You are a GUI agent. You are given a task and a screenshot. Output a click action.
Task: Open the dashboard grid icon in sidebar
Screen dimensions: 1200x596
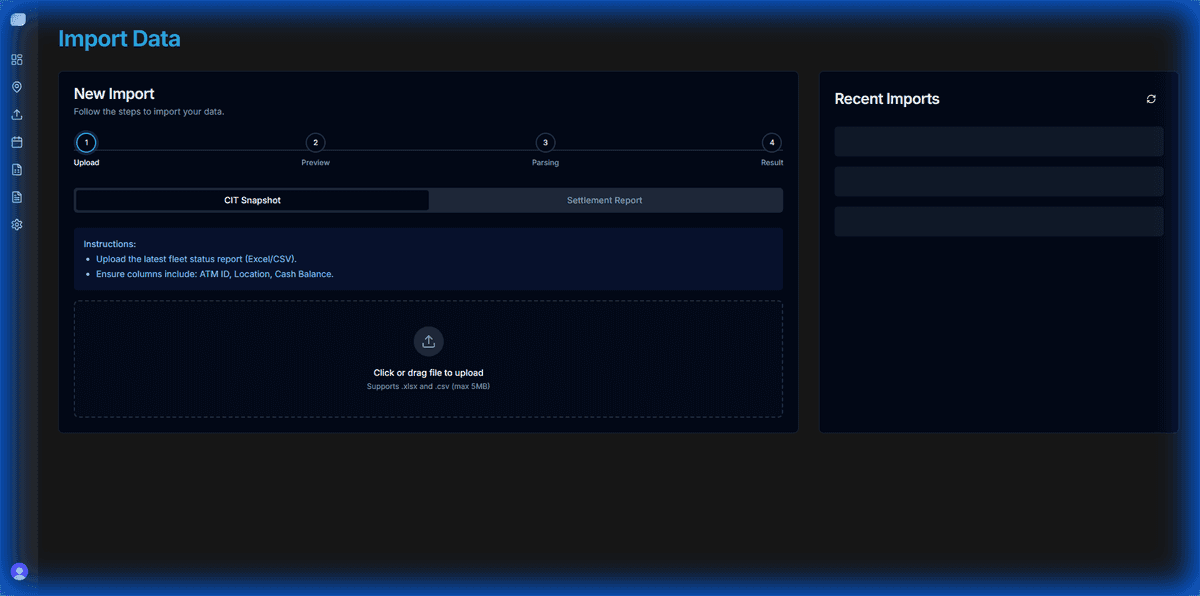point(16,59)
